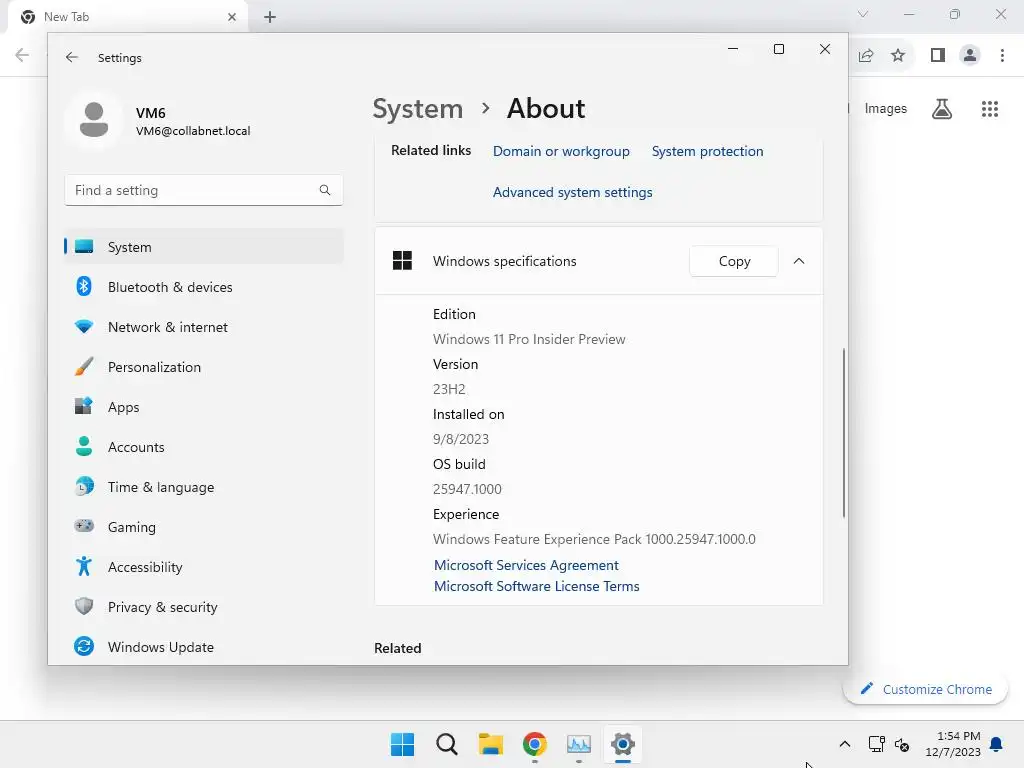Open Chrome tab search chevron
This screenshot has width=1024, height=768.
863,14
